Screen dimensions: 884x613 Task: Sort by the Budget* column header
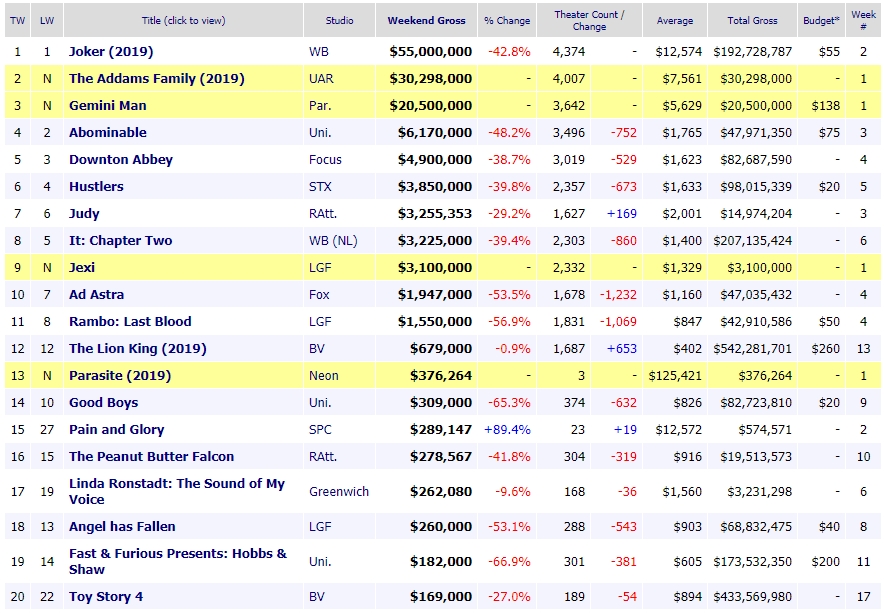coord(821,21)
